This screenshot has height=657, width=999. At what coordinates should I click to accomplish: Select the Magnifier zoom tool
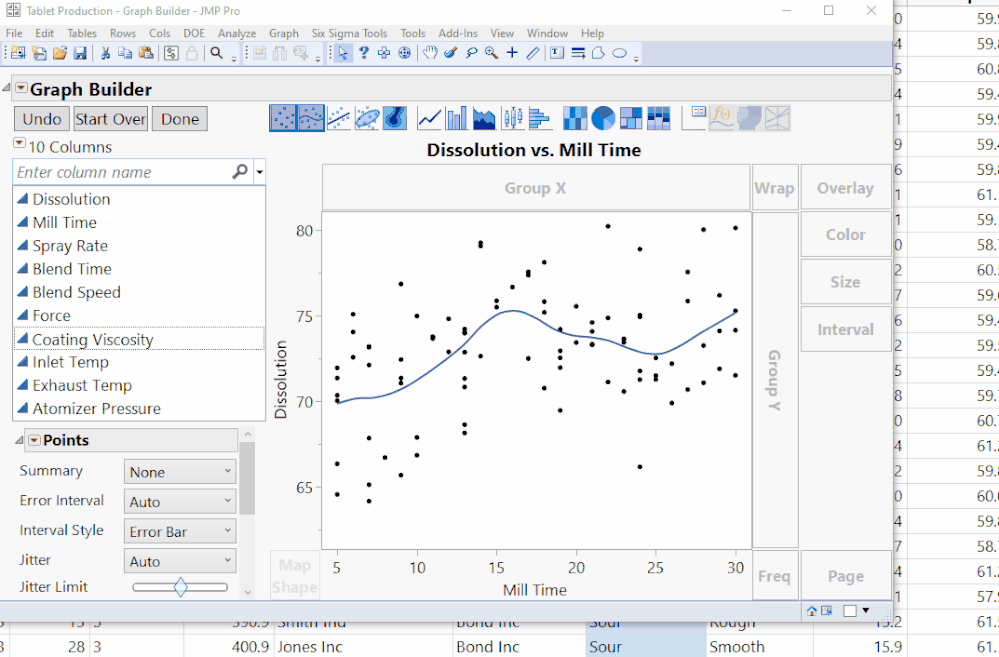click(491, 54)
